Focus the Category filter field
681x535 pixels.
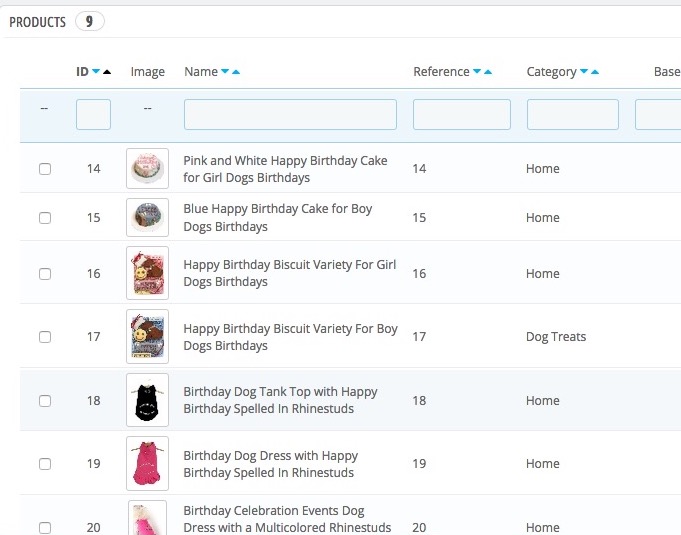click(572, 114)
